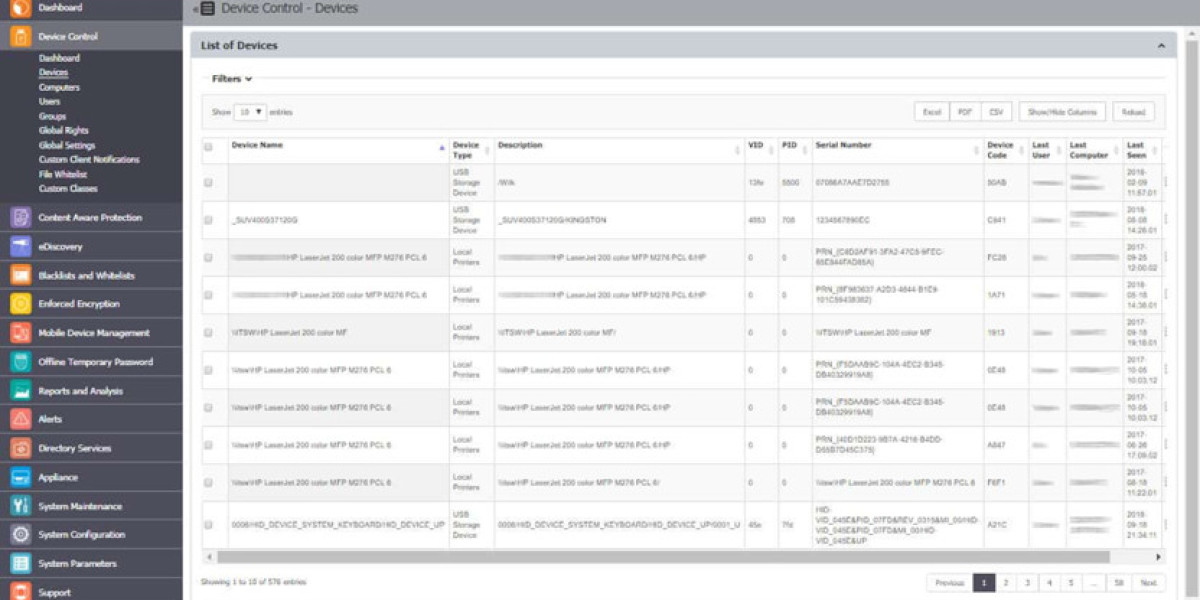
Task: Open the eDiscovery module icon
Action: coord(20,246)
